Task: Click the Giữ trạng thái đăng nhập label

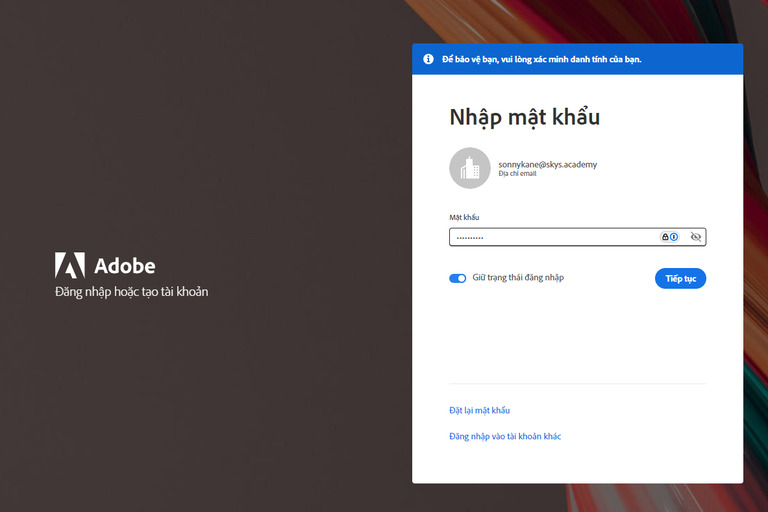Action: tap(518, 278)
